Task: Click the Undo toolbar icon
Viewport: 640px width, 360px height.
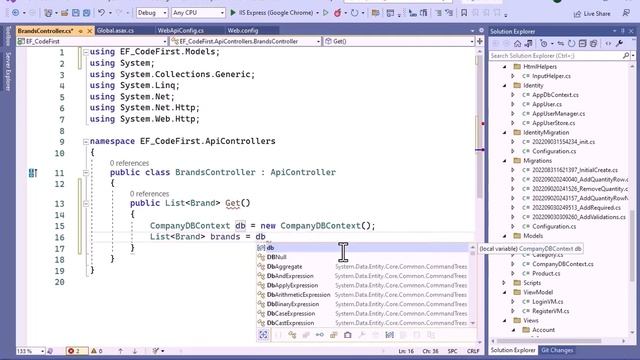Action: click(101, 13)
